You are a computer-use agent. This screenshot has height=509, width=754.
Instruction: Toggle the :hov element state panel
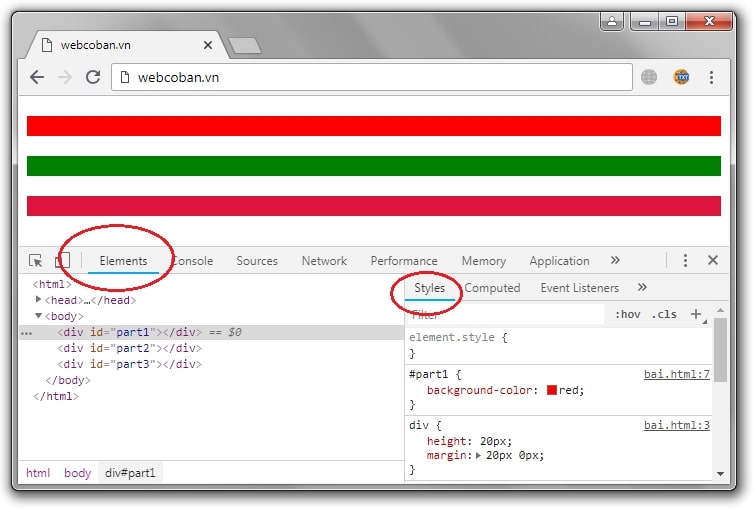tap(628, 314)
